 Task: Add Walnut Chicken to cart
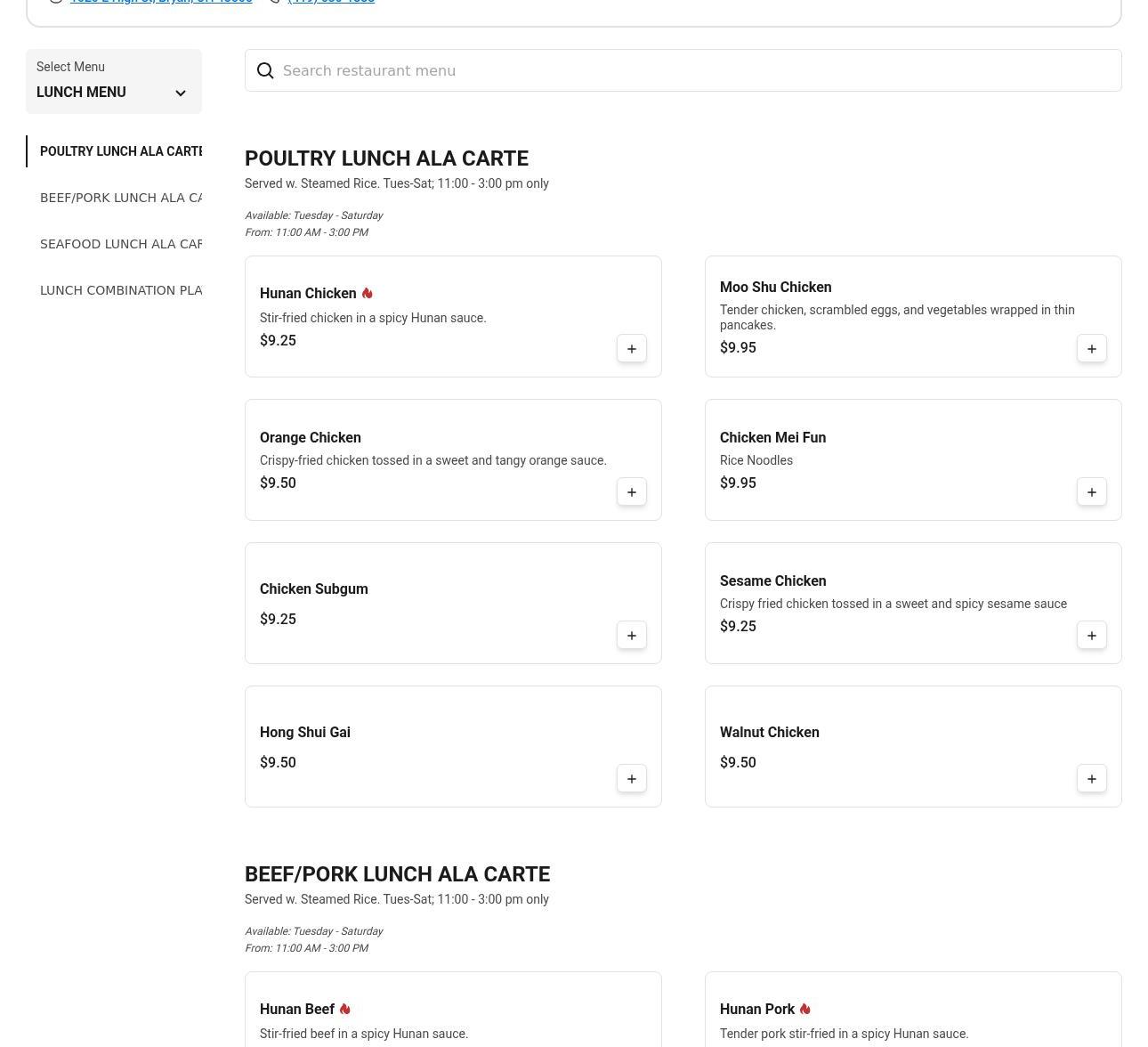(x=1091, y=779)
